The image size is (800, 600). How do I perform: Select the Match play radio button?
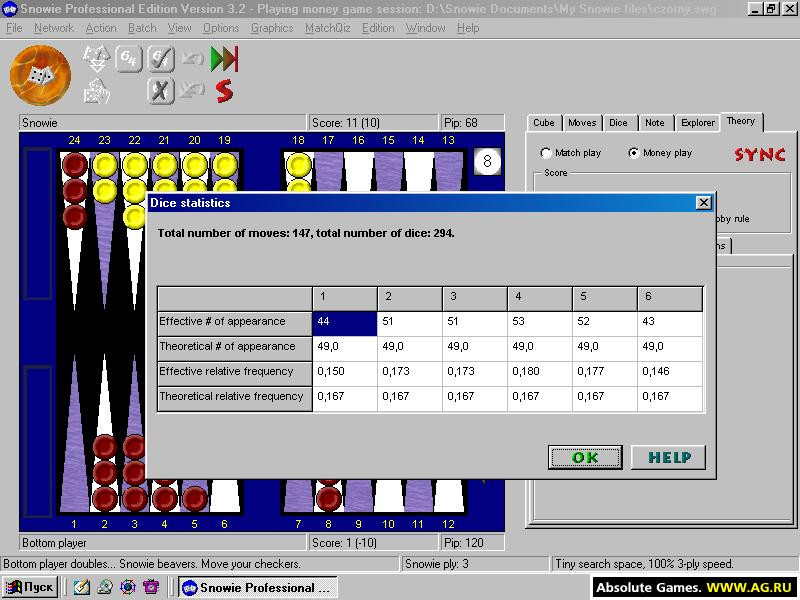pyautogui.click(x=546, y=153)
